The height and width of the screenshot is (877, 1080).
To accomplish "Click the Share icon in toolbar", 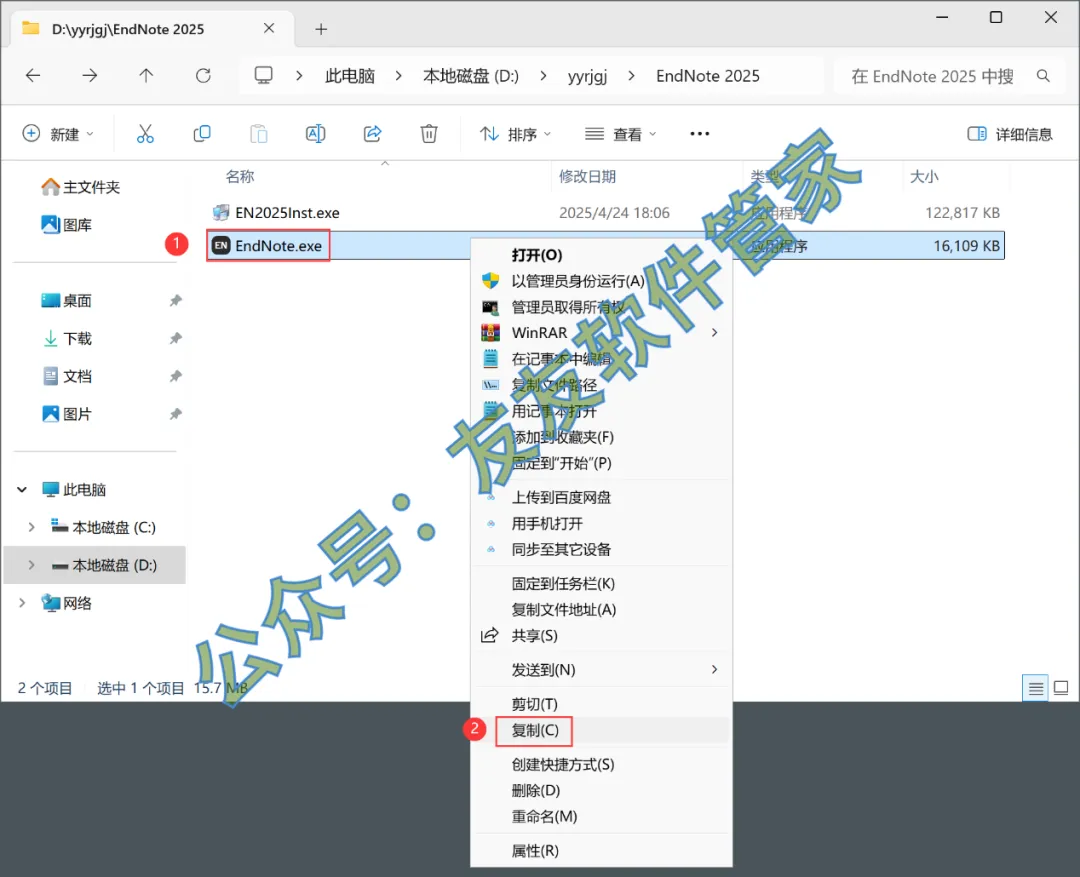I will (x=373, y=134).
